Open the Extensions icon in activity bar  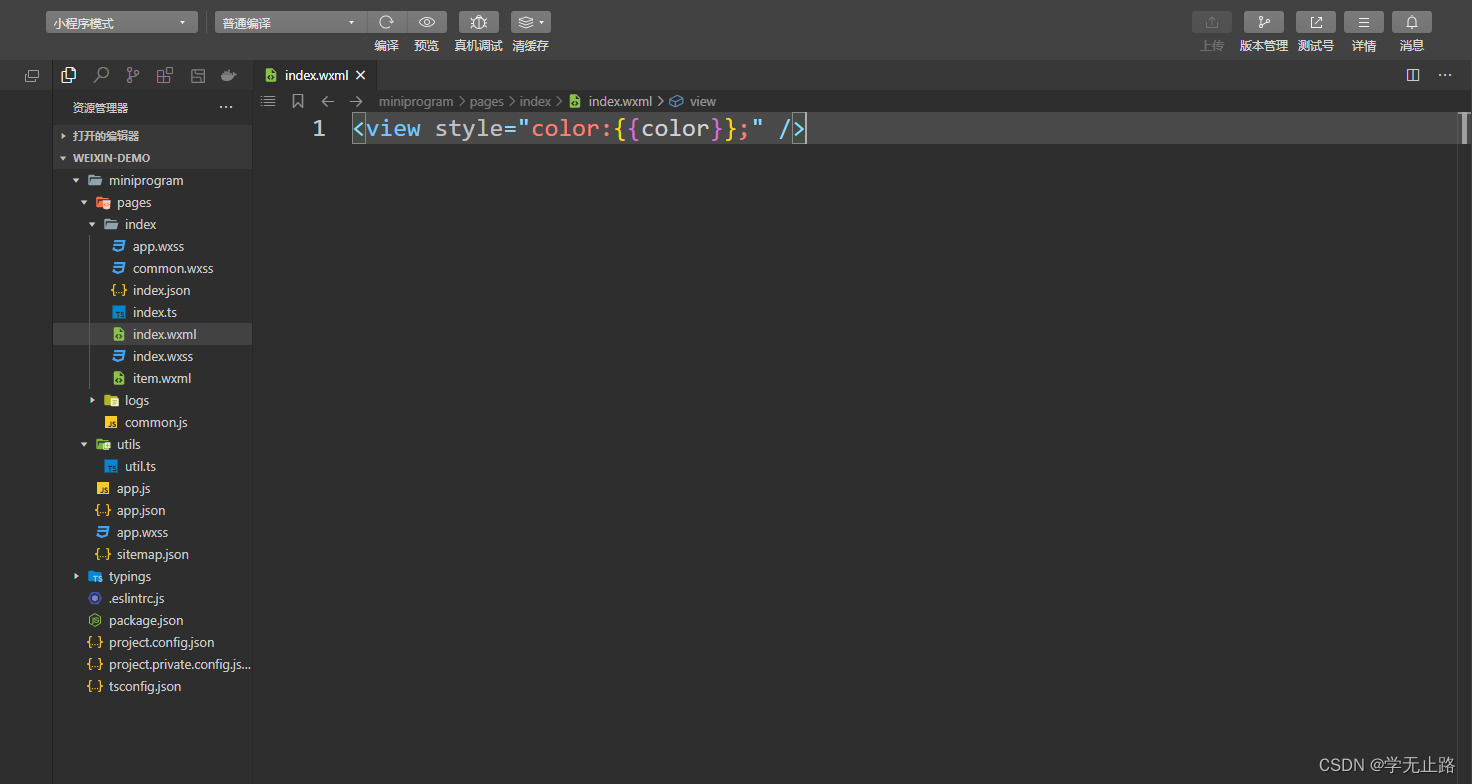tap(165, 75)
